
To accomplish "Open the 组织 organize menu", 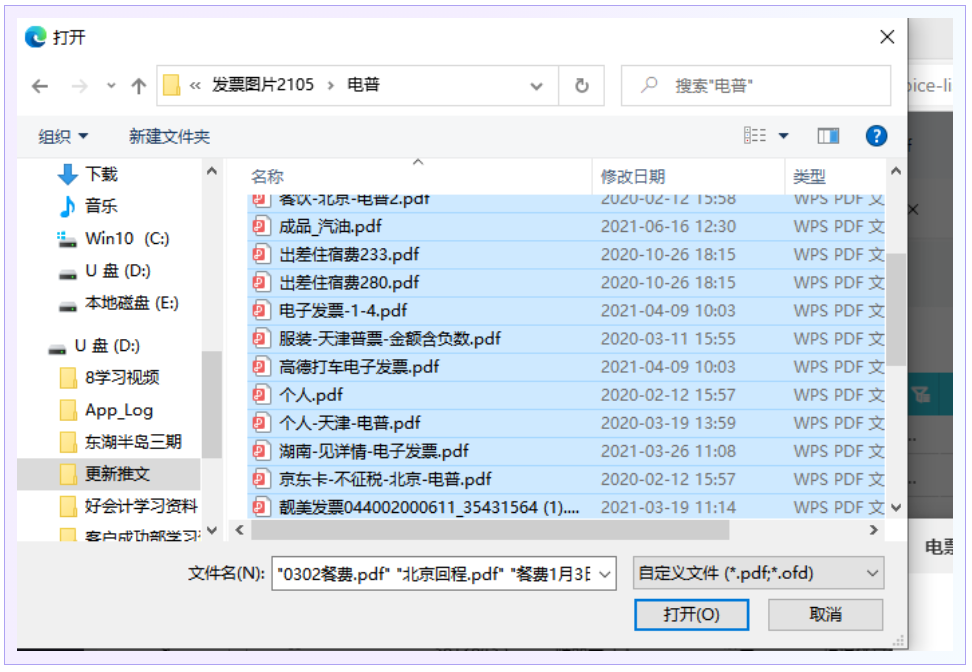I will pos(63,136).
